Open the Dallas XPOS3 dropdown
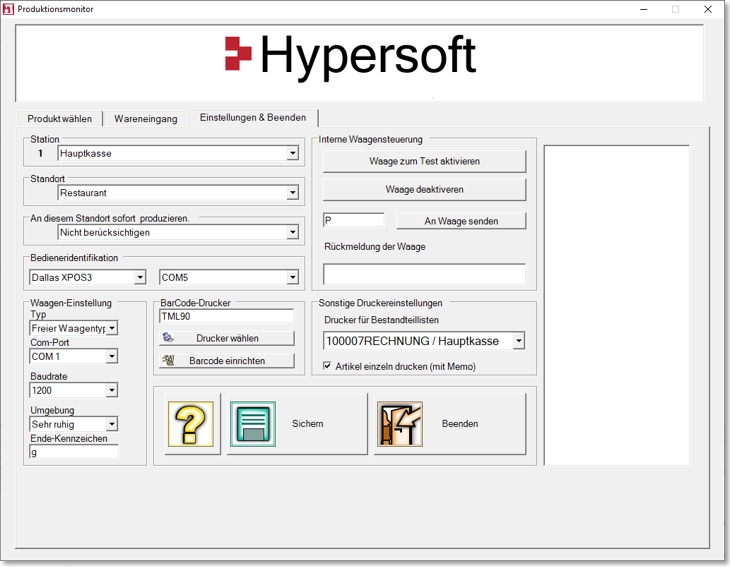Image resolution: width=730 pixels, height=567 pixels. click(x=140, y=277)
